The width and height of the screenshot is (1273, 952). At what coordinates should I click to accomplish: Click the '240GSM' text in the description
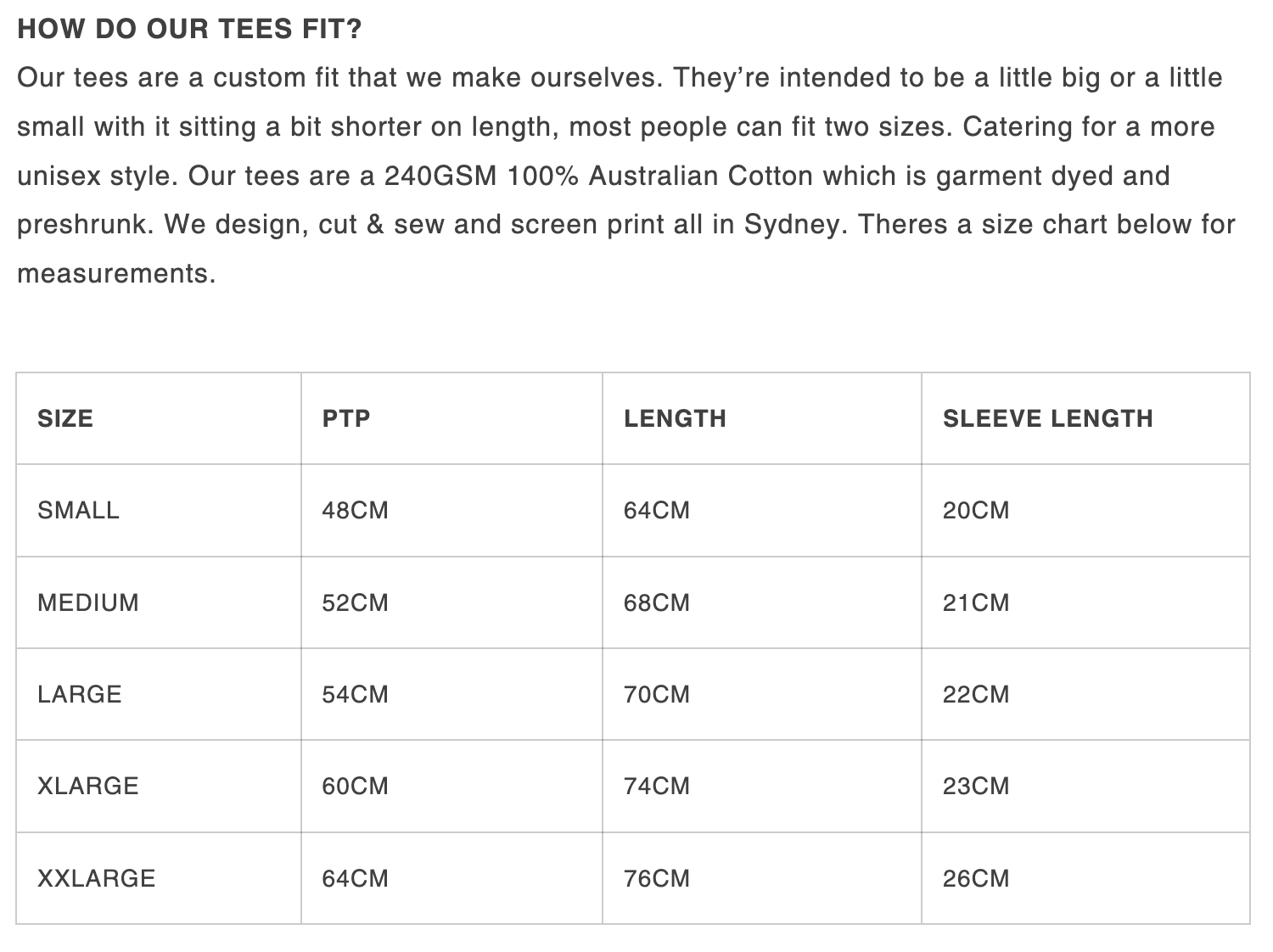(x=440, y=176)
